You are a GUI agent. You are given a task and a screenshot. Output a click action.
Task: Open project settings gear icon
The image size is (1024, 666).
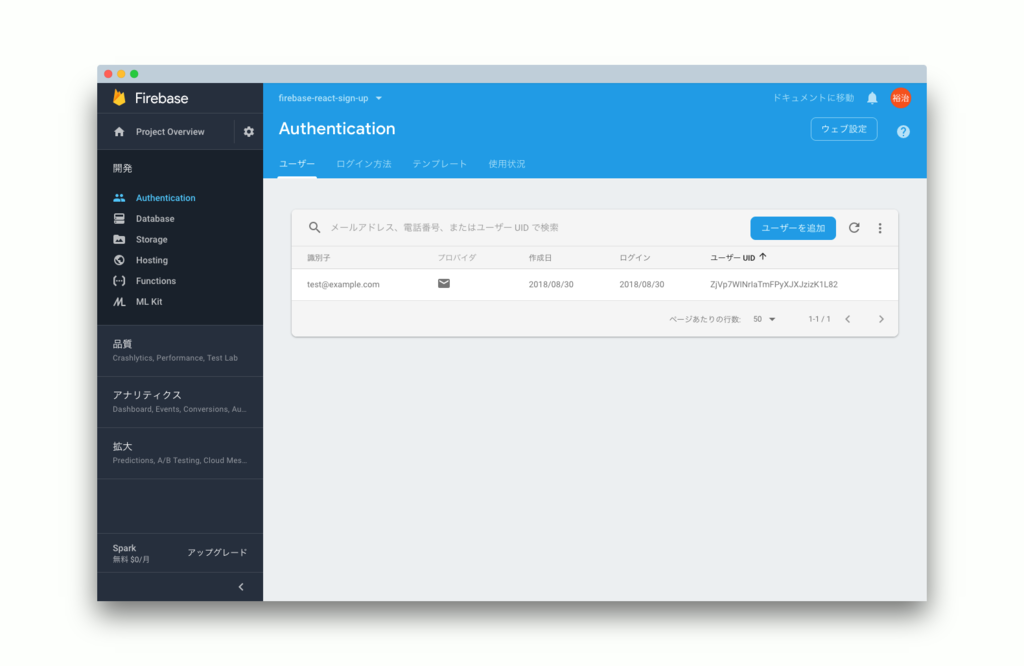[249, 132]
